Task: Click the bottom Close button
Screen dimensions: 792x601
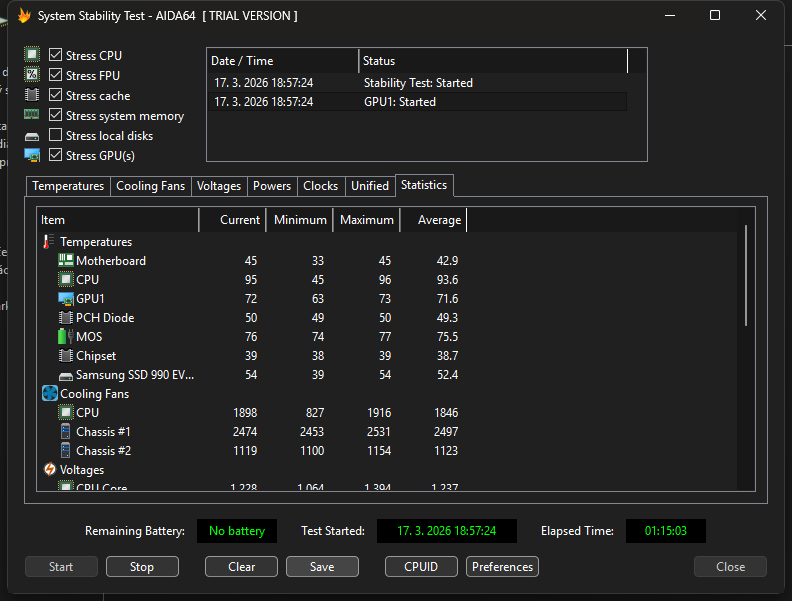Action: click(730, 567)
